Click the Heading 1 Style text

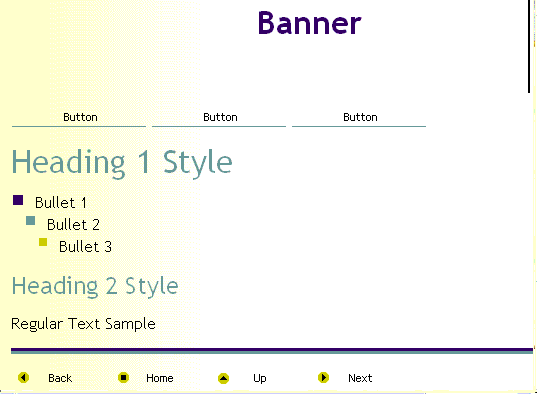(x=122, y=163)
